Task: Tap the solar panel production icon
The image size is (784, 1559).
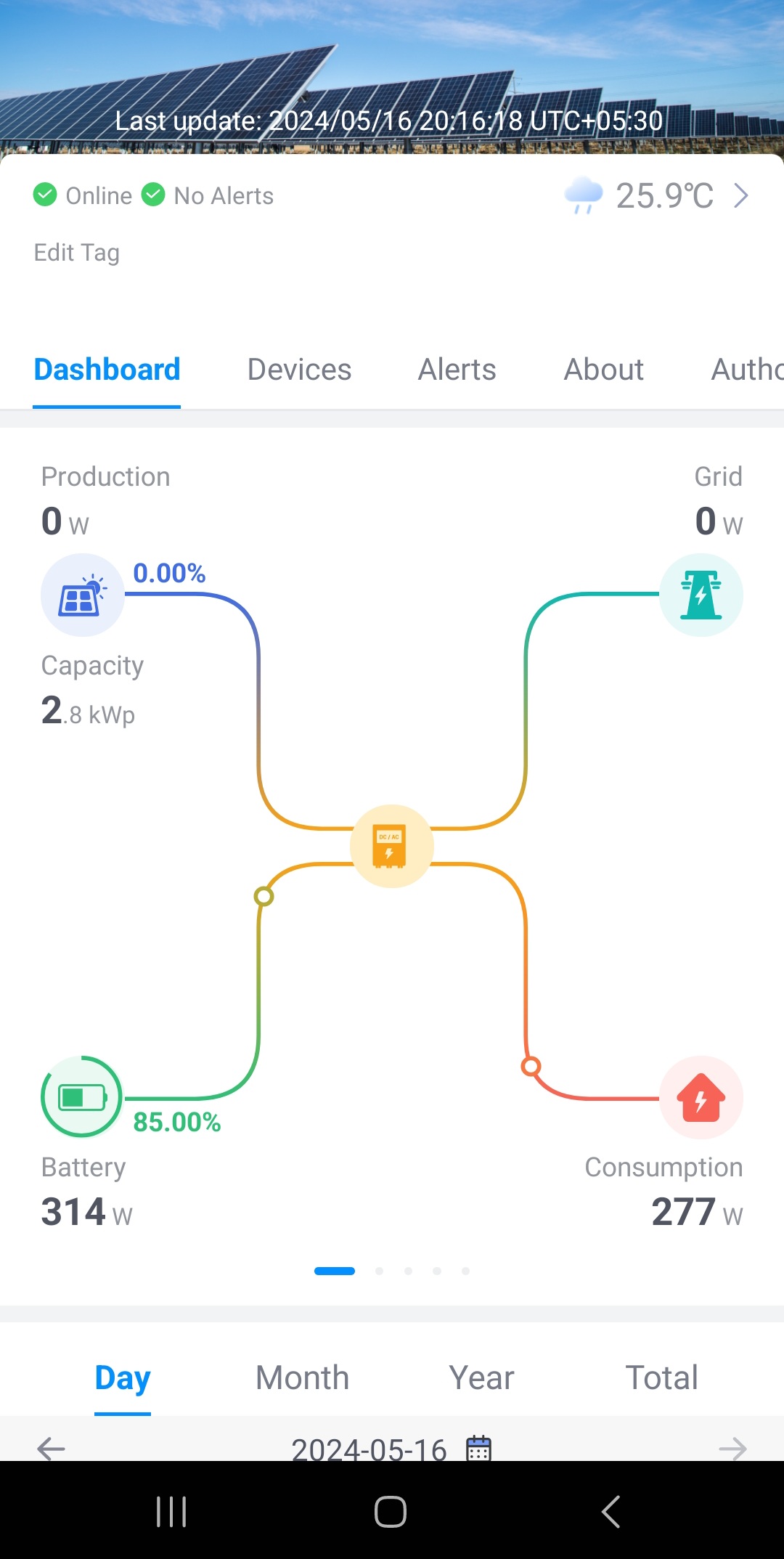Action: pos(82,595)
